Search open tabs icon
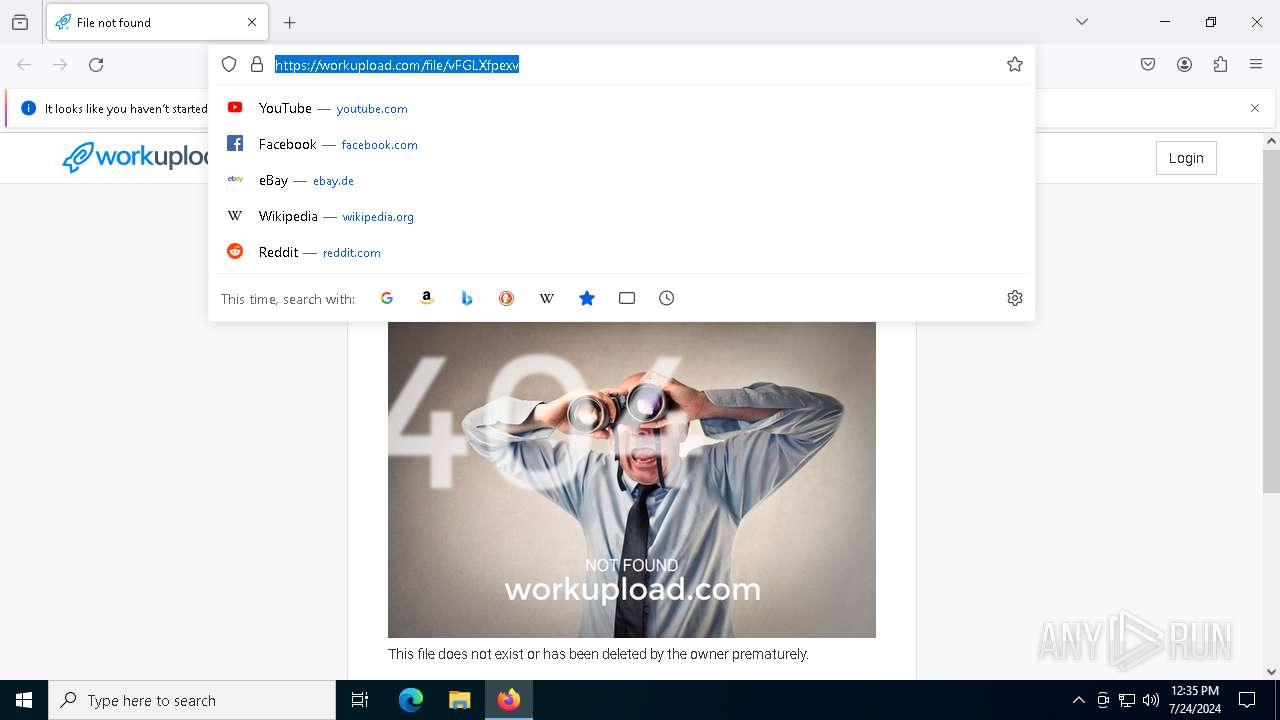 tap(627, 298)
